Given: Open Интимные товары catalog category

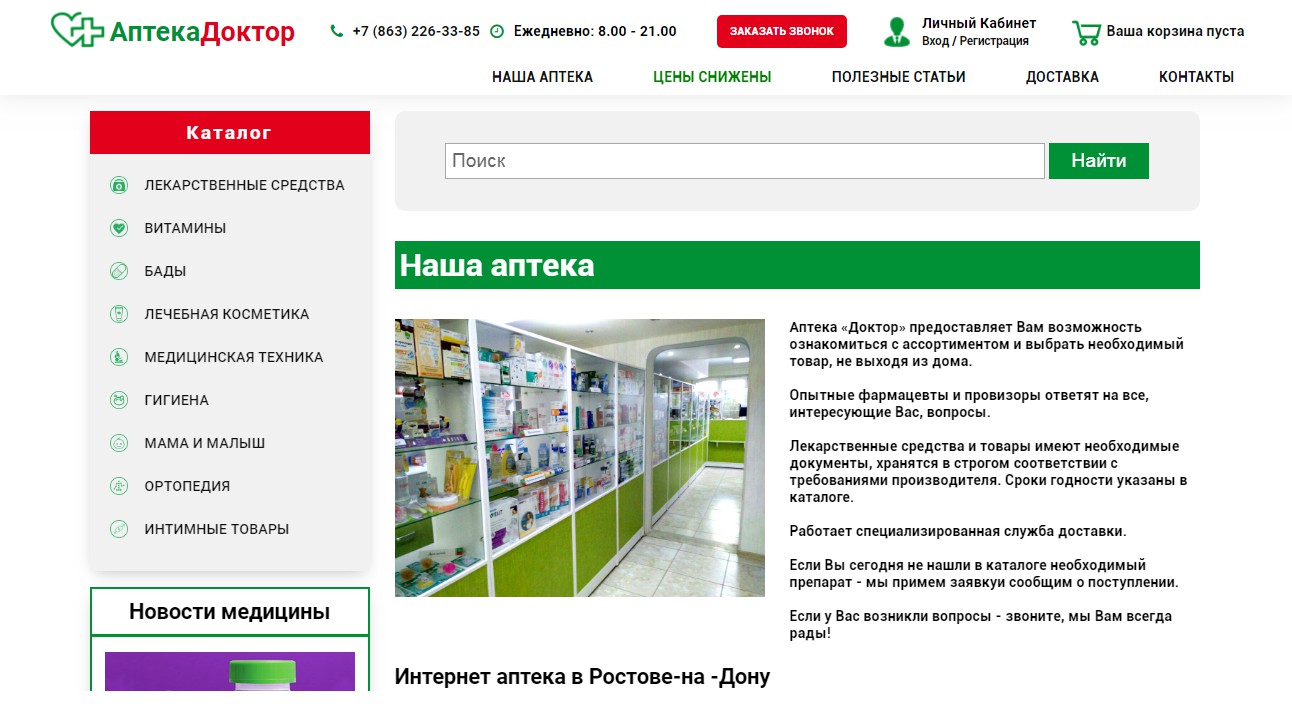Looking at the screenshot, I should pyautogui.click(x=217, y=529).
